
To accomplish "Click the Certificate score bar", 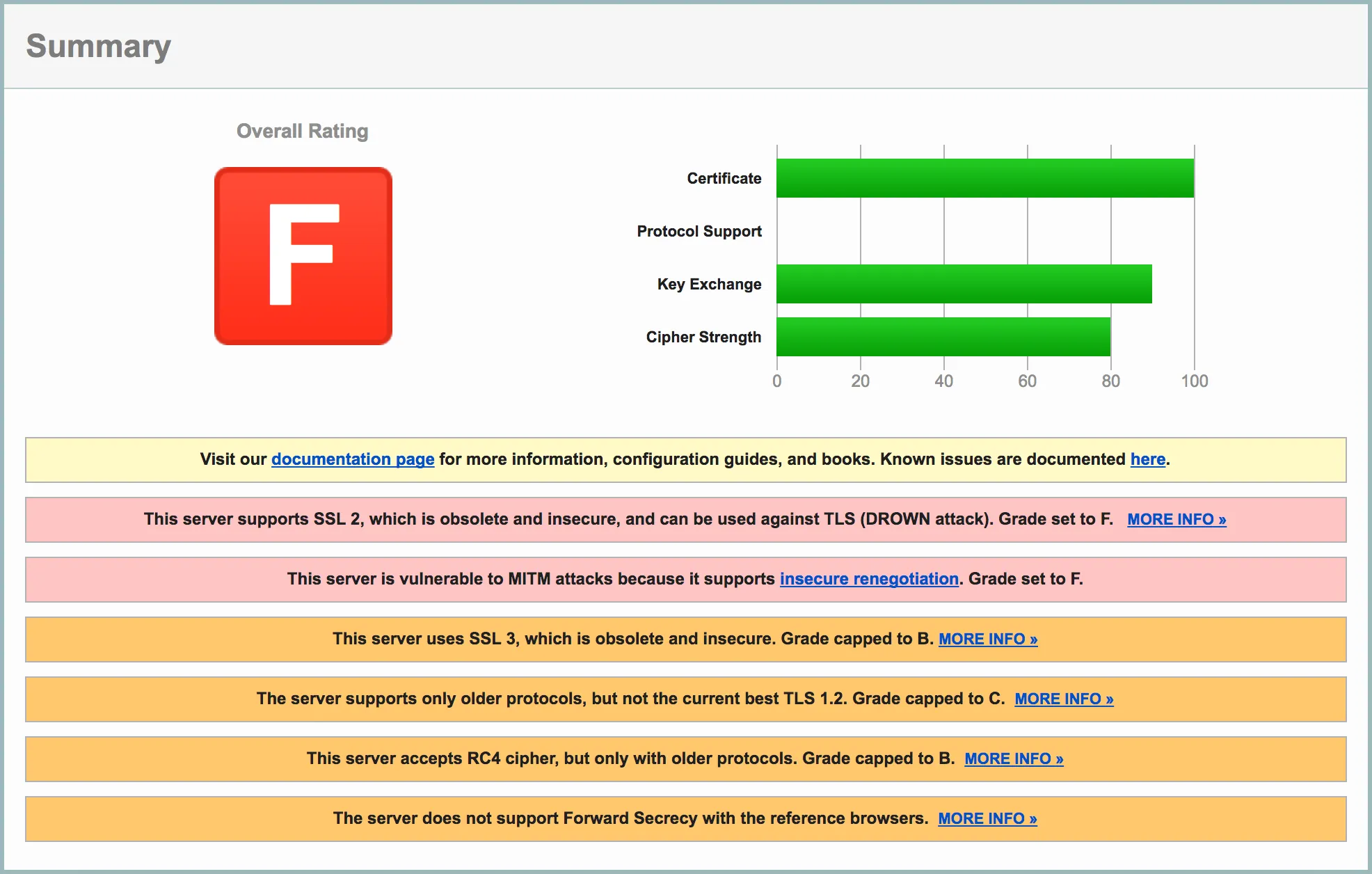I will (x=985, y=178).
